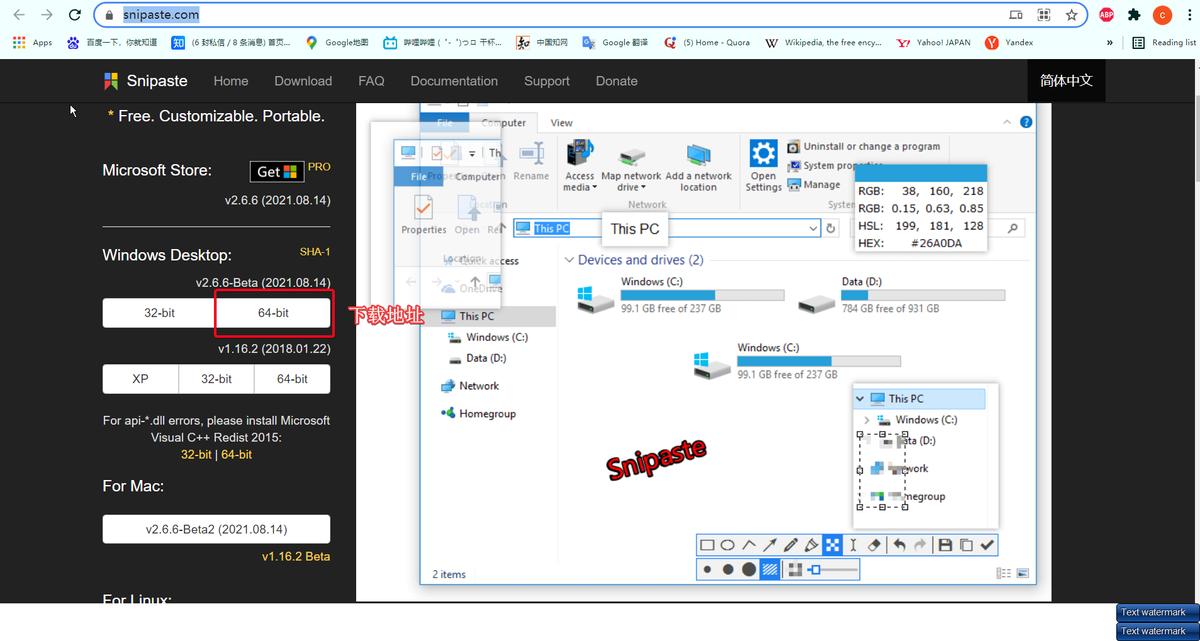Screen dimensions: 1200x641
Task: Open the Reading list panel
Action: 1164,43
